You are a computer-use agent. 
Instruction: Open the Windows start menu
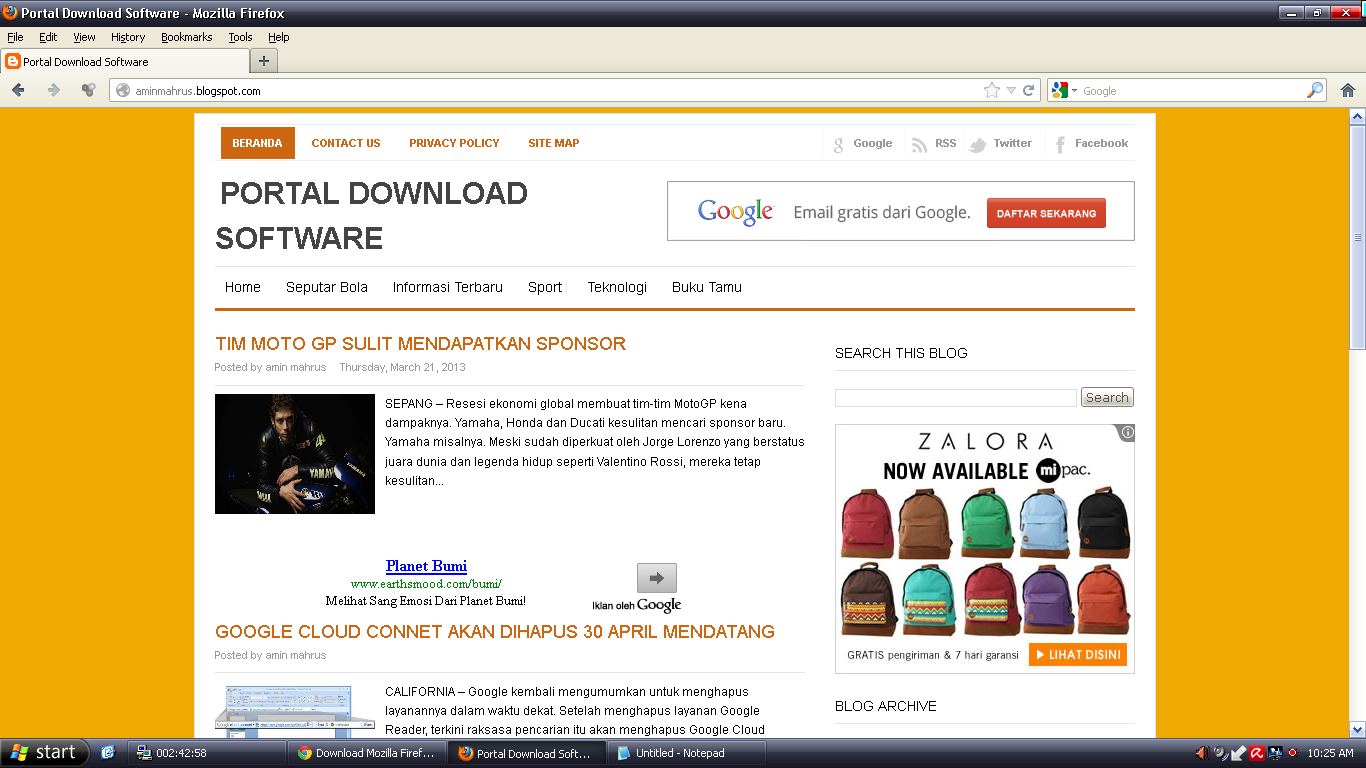(45, 753)
